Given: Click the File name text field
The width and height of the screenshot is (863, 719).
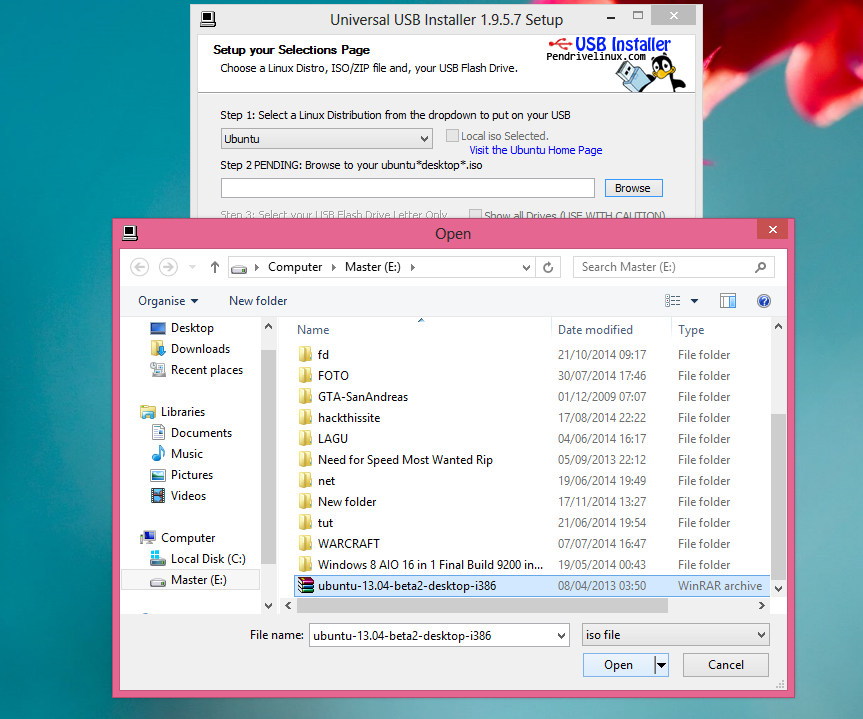Looking at the screenshot, I should tap(432, 636).
